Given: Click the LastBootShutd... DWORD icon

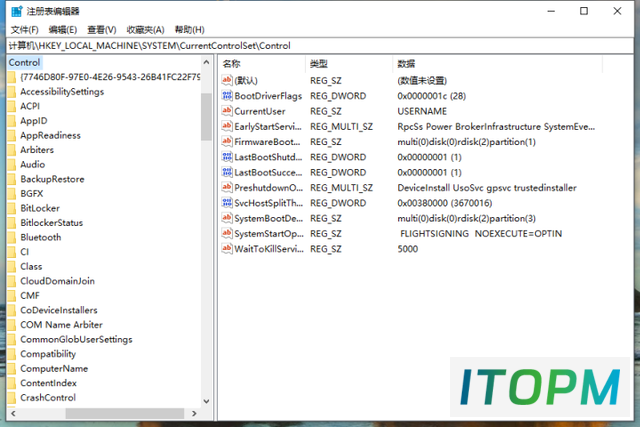Looking at the screenshot, I should coord(227,157).
